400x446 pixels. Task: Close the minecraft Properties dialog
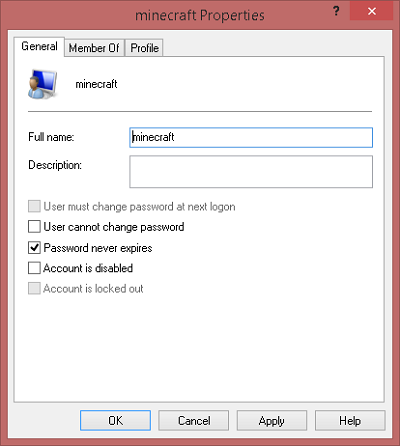click(371, 11)
